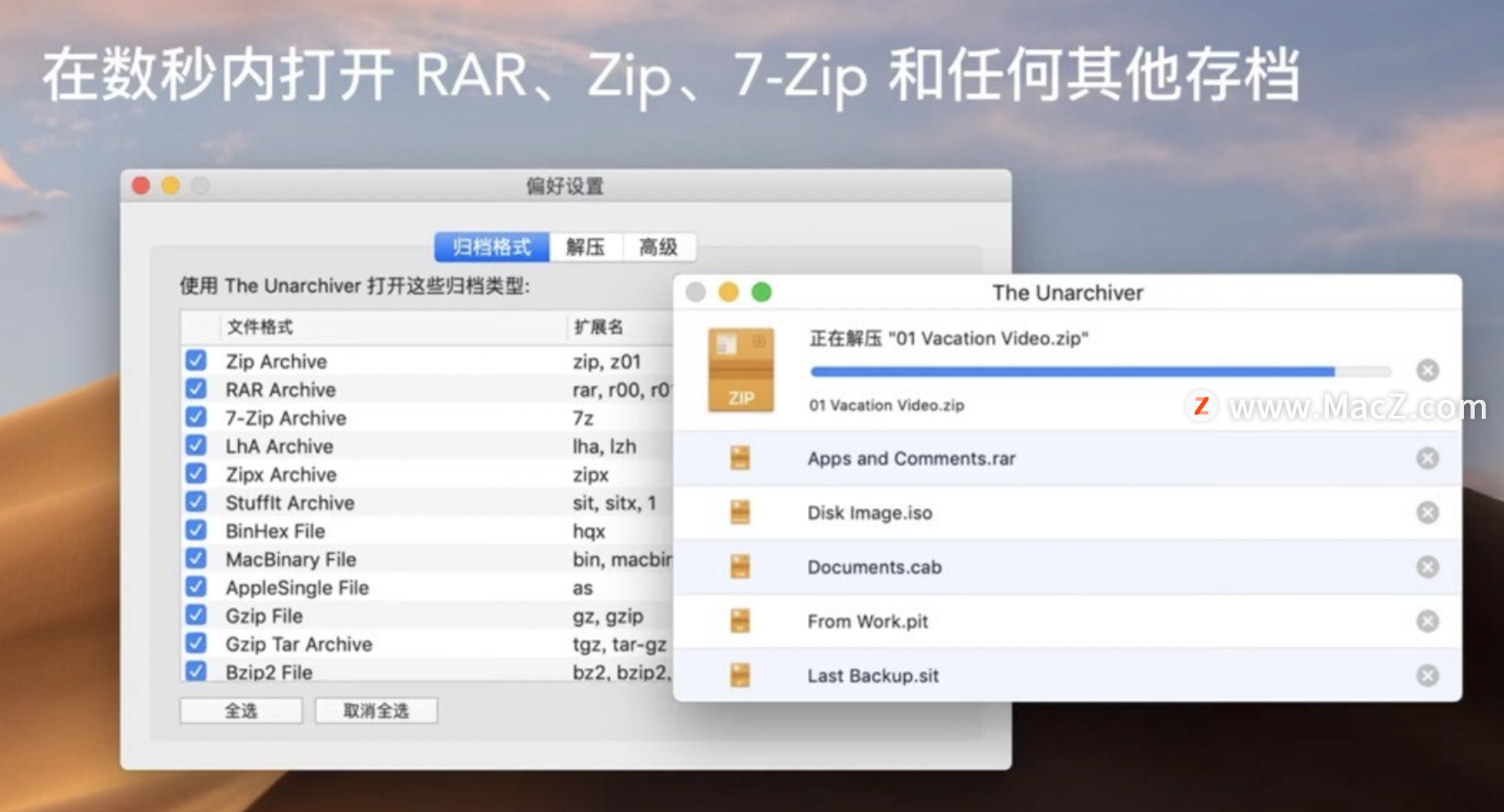Viewport: 1504px width, 812px height.
Task: Remove Documents.cab from the queue
Action: pyautogui.click(x=1428, y=567)
